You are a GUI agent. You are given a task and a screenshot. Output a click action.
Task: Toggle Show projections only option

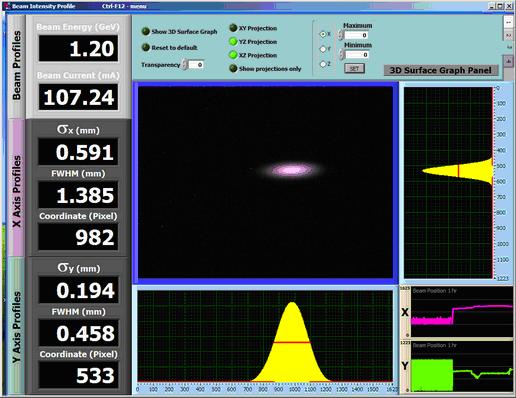tap(233, 69)
